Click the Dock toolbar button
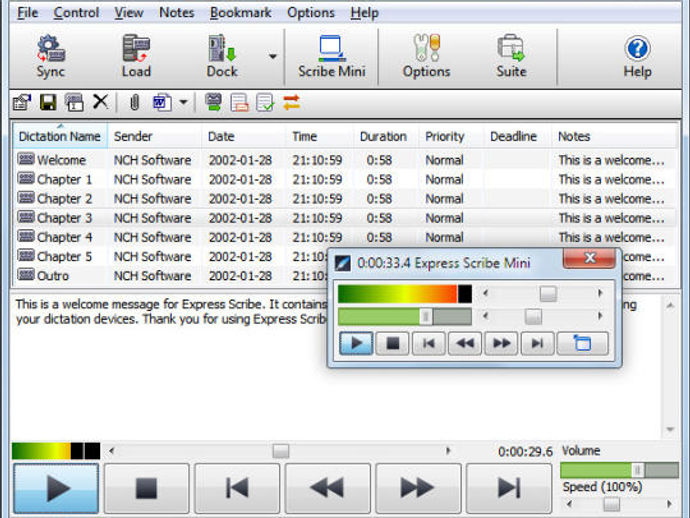Screen dimensions: 690x518 (222, 56)
